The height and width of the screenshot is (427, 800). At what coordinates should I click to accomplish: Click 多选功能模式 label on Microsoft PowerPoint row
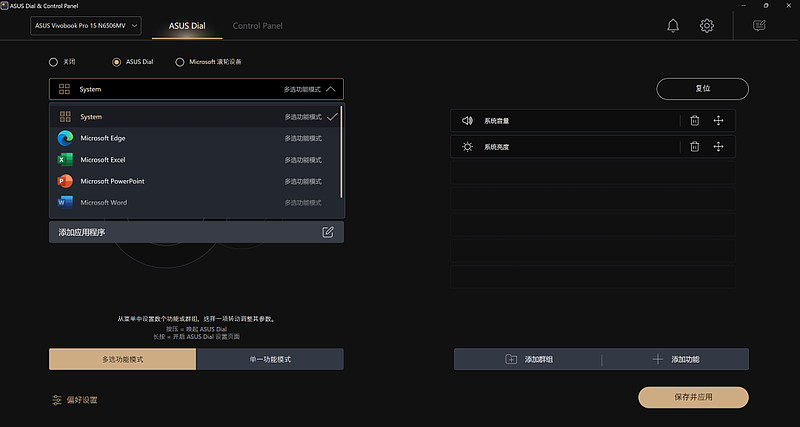pos(303,181)
